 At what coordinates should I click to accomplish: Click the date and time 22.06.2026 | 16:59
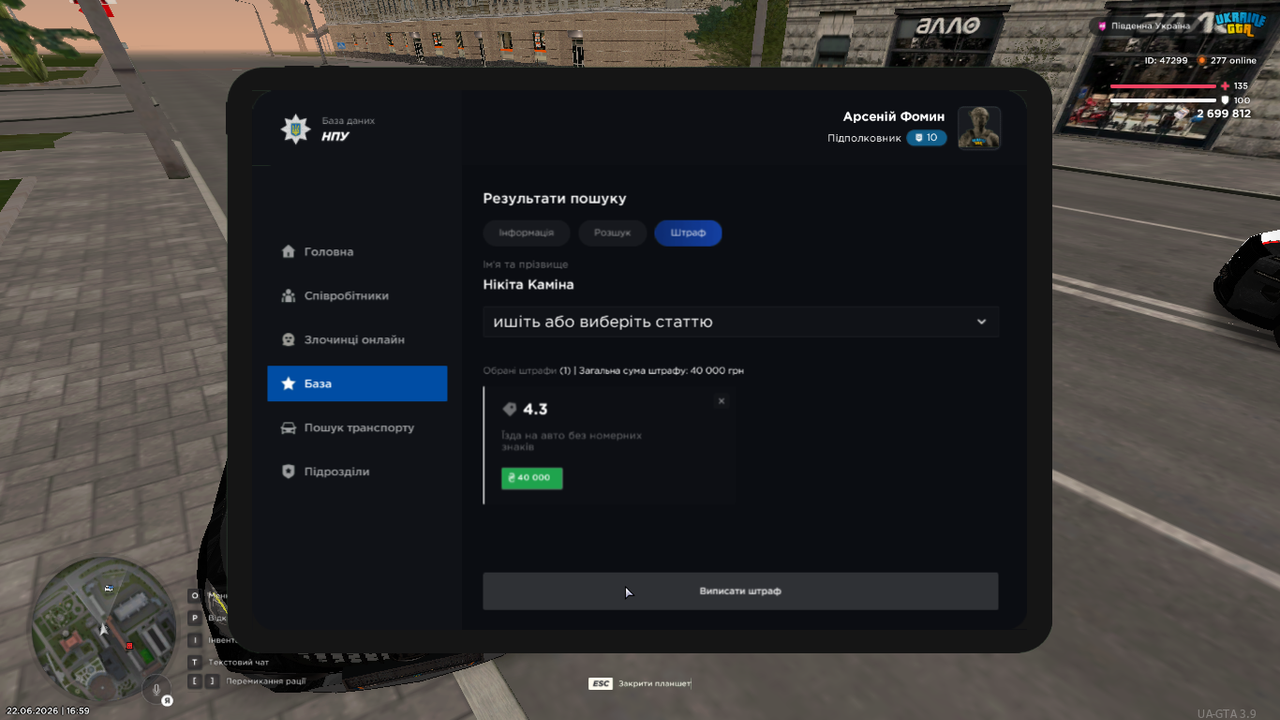pos(47,711)
